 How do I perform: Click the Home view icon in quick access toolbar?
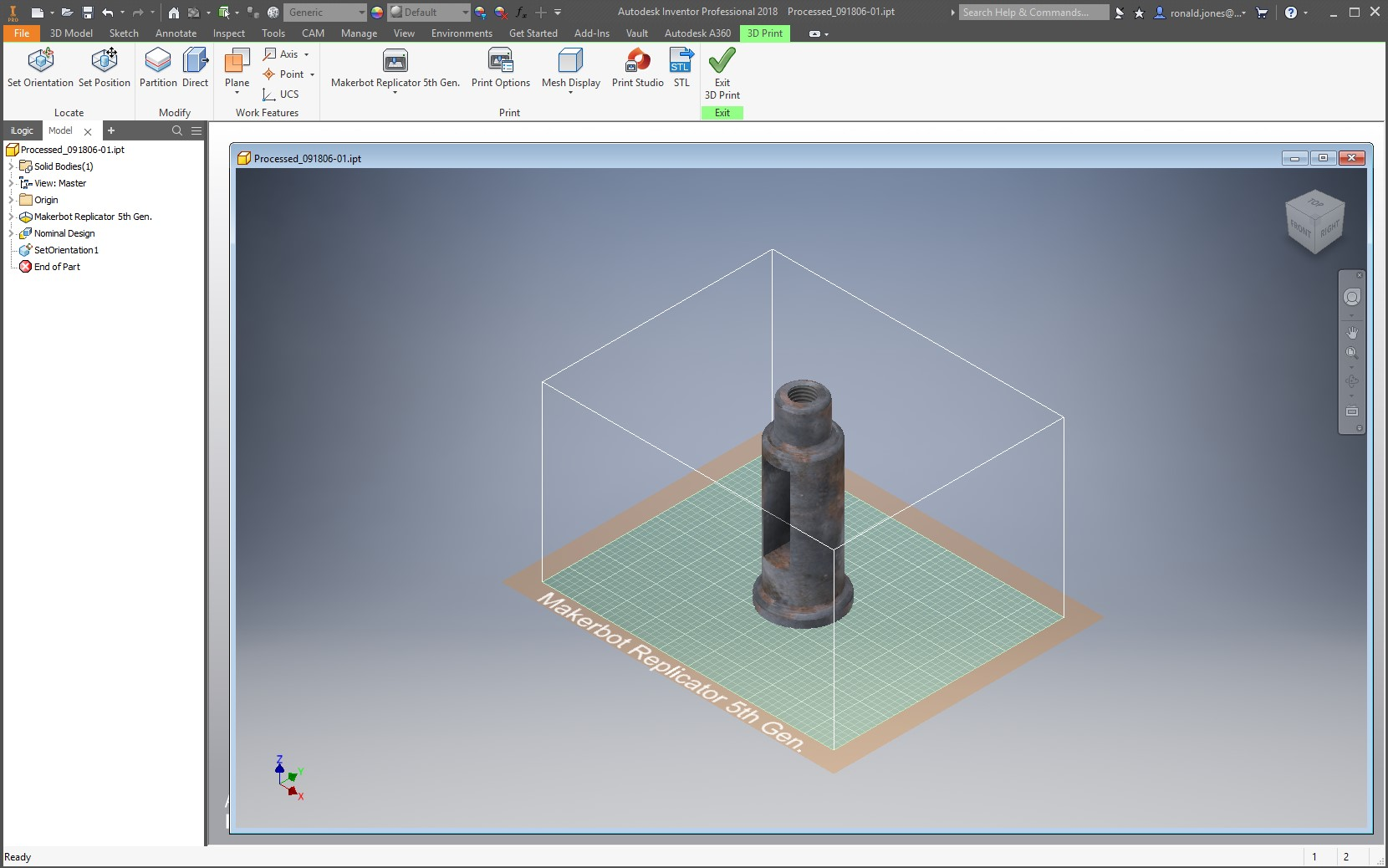pyautogui.click(x=174, y=13)
